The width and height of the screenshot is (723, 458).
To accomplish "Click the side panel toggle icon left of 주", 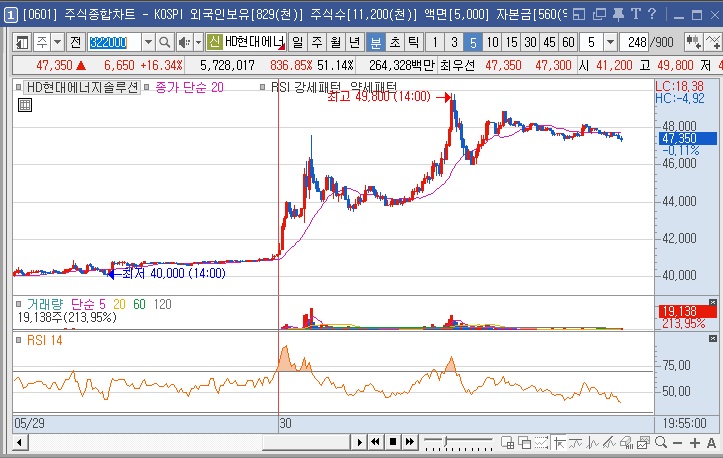I will (22, 43).
